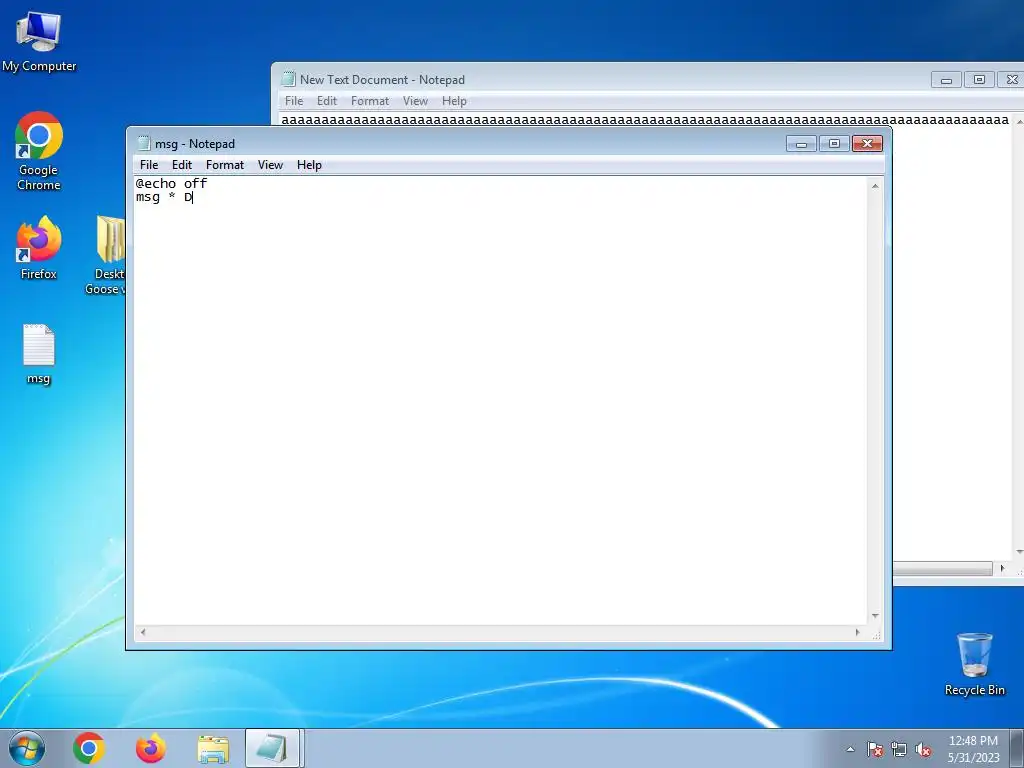Show hidden tray icons arrow
The image size is (1024, 768).
850,749
